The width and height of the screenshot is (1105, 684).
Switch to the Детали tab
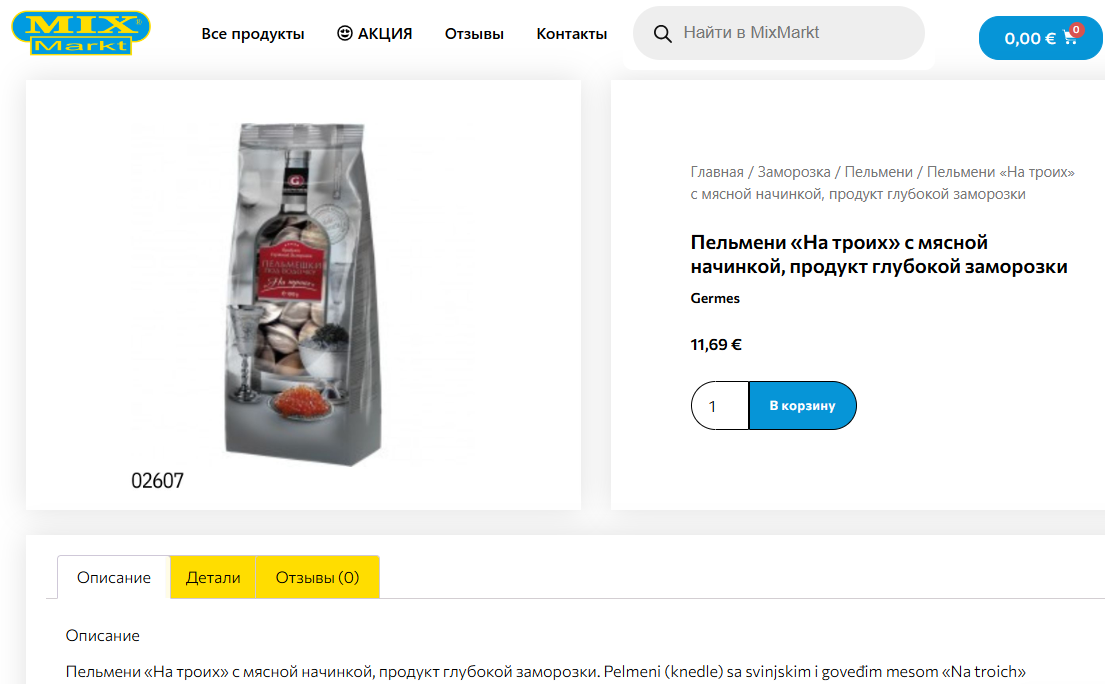tap(213, 577)
